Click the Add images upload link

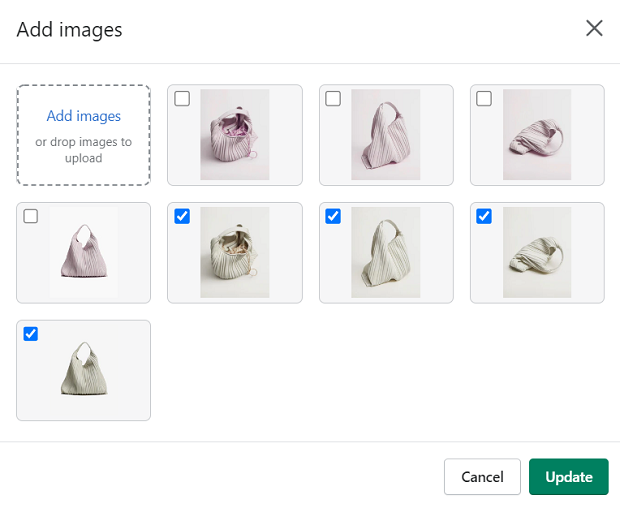pos(83,116)
